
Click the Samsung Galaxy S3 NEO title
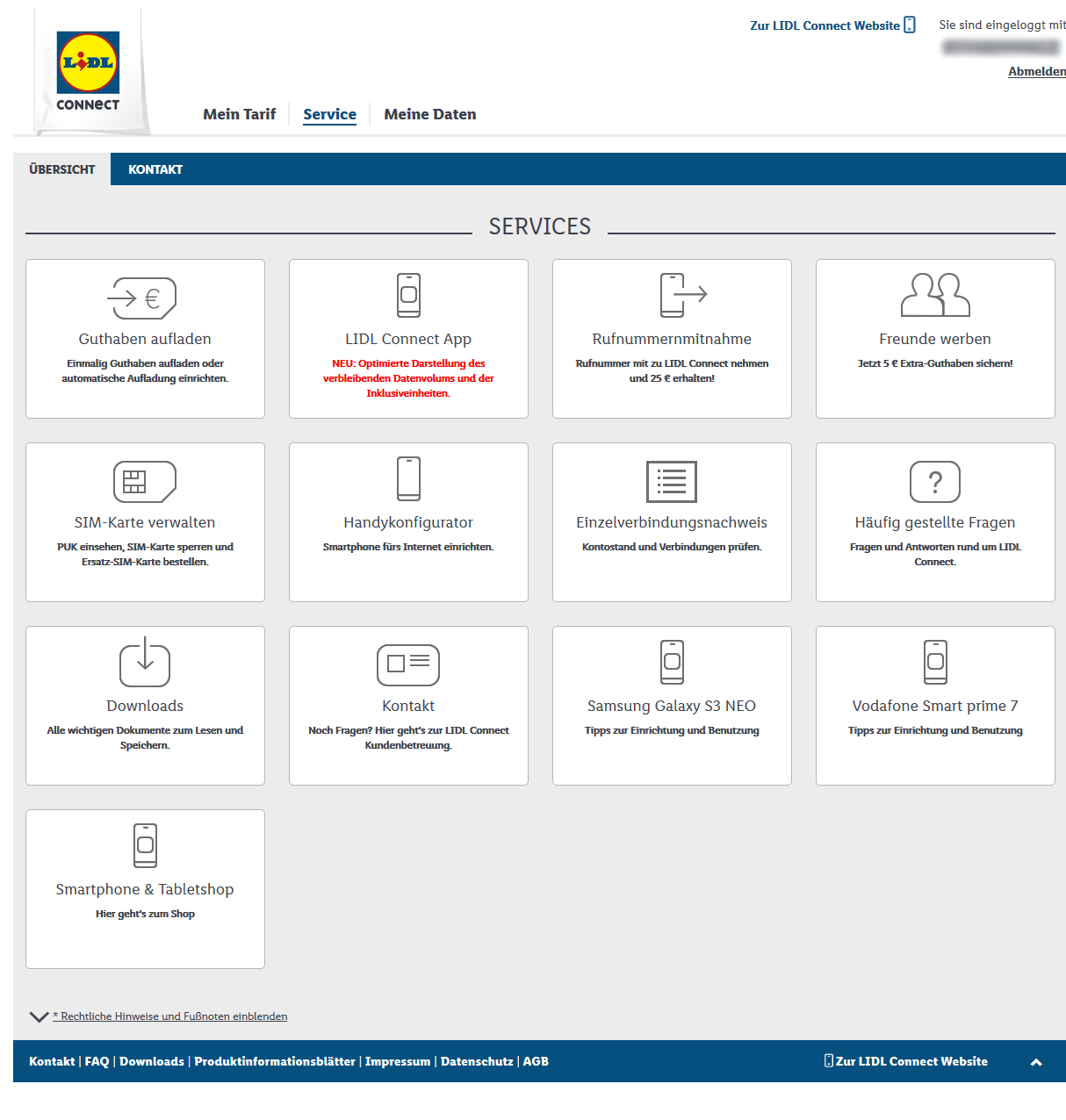coord(672,706)
